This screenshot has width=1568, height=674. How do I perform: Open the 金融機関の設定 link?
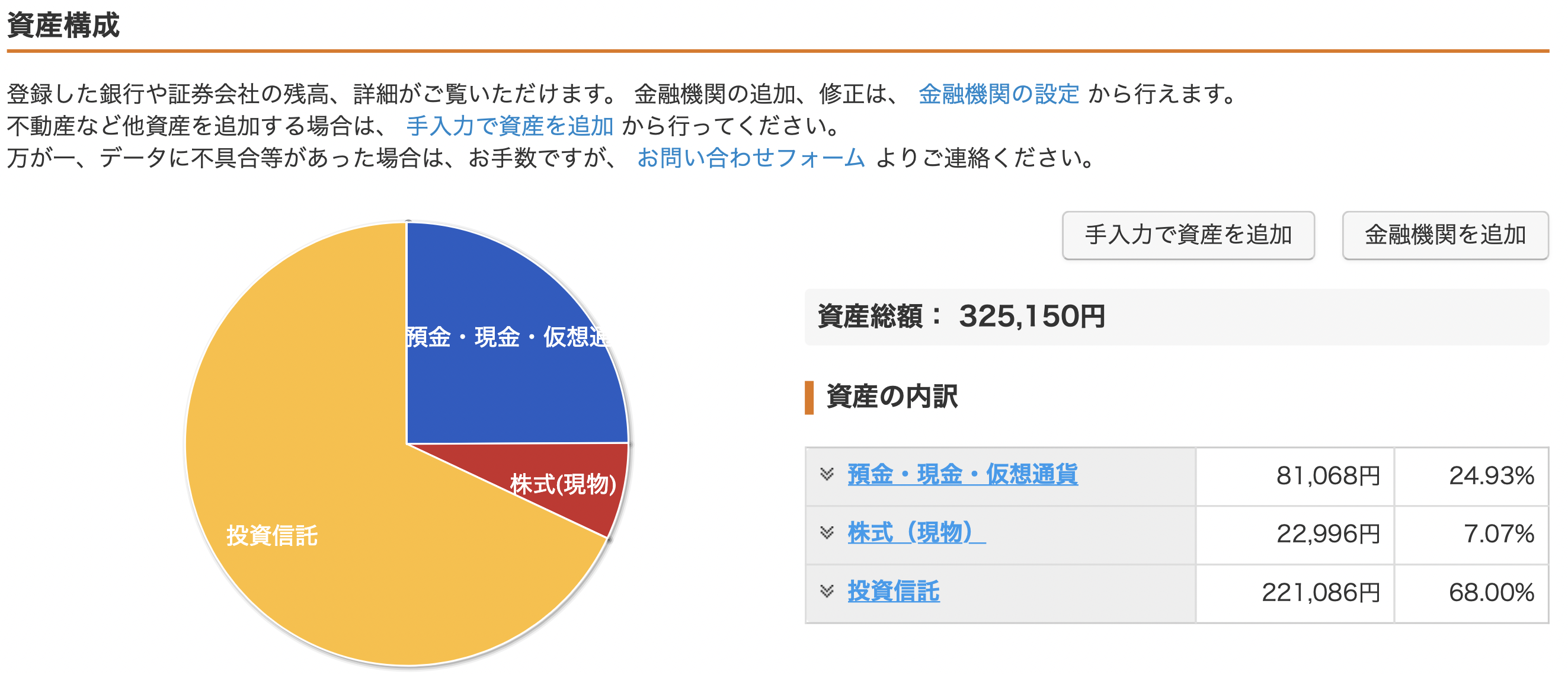coord(999,94)
